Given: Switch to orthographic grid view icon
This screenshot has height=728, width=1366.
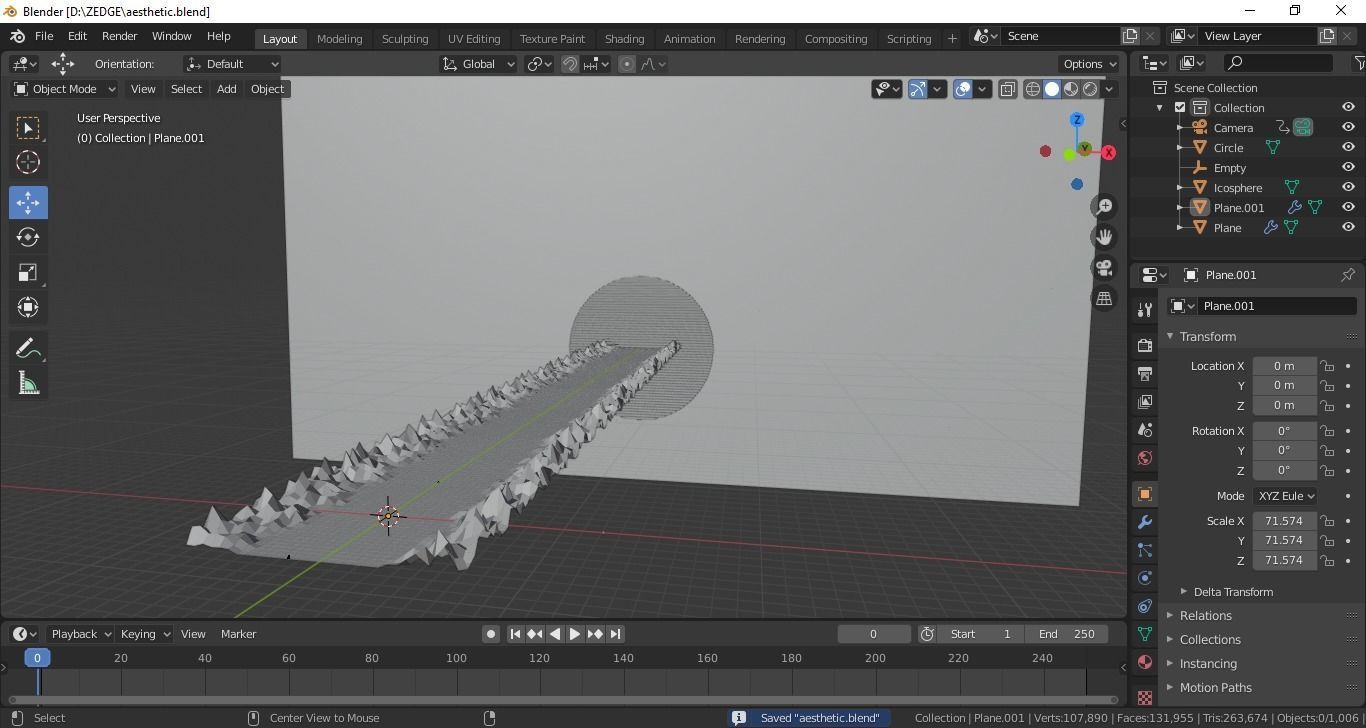Looking at the screenshot, I should click(1104, 299).
